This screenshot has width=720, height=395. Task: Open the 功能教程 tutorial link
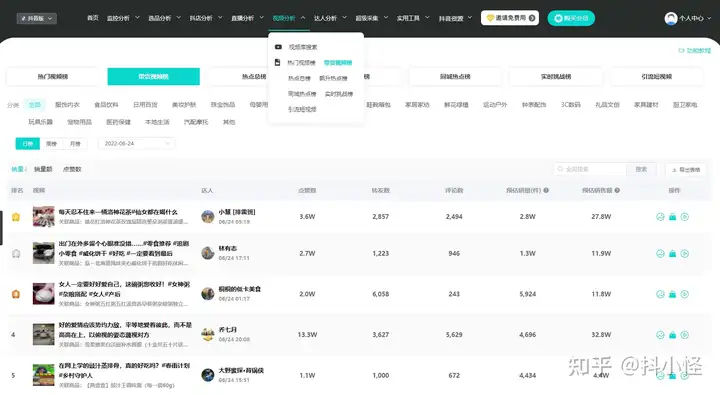(695, 51)
